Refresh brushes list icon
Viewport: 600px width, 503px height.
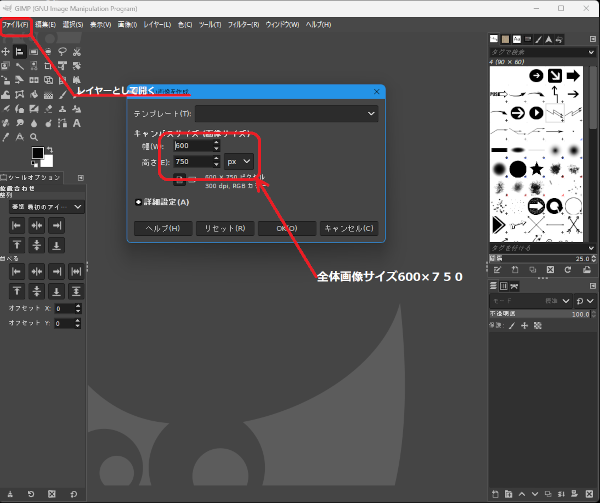pos(568,270)
